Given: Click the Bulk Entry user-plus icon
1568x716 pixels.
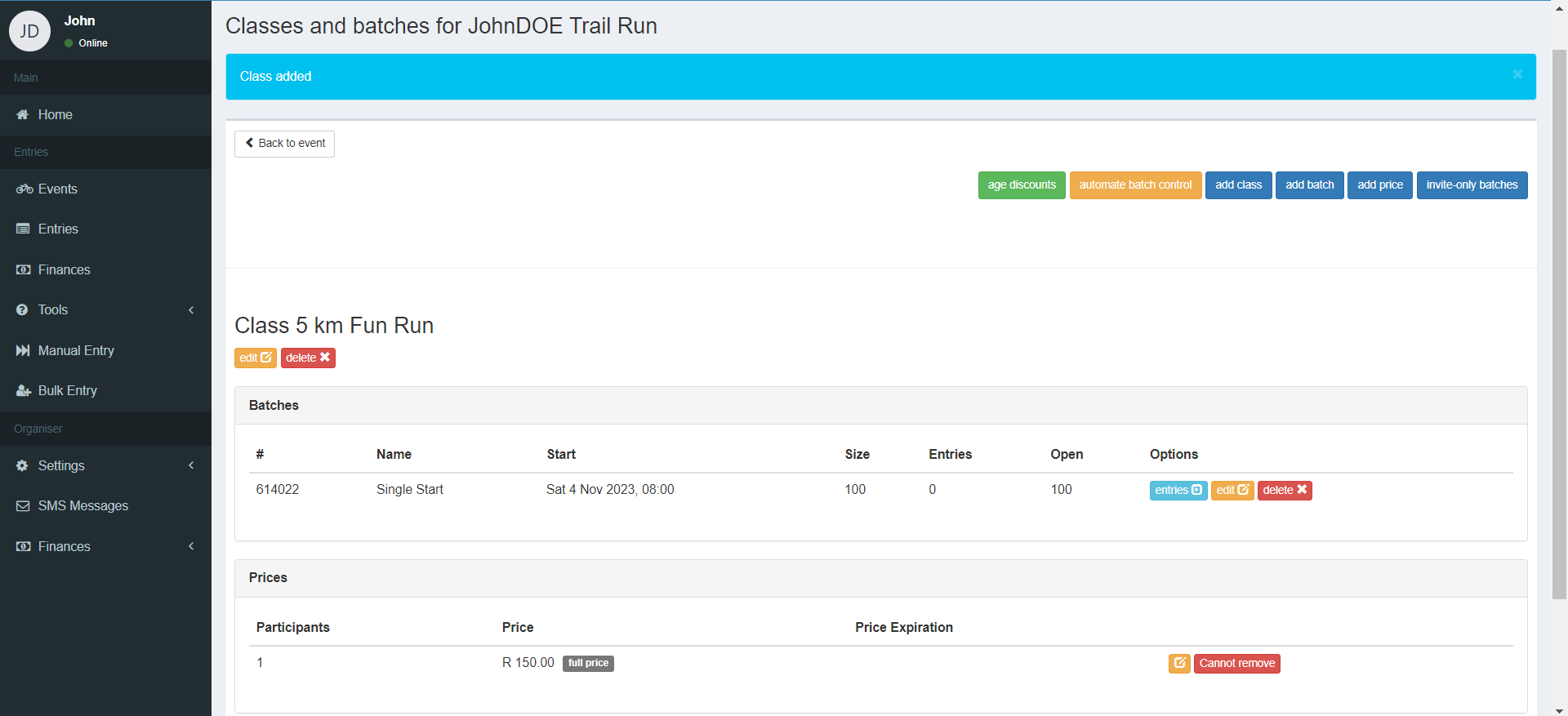Looking at the screenshot, I should 24,391.
